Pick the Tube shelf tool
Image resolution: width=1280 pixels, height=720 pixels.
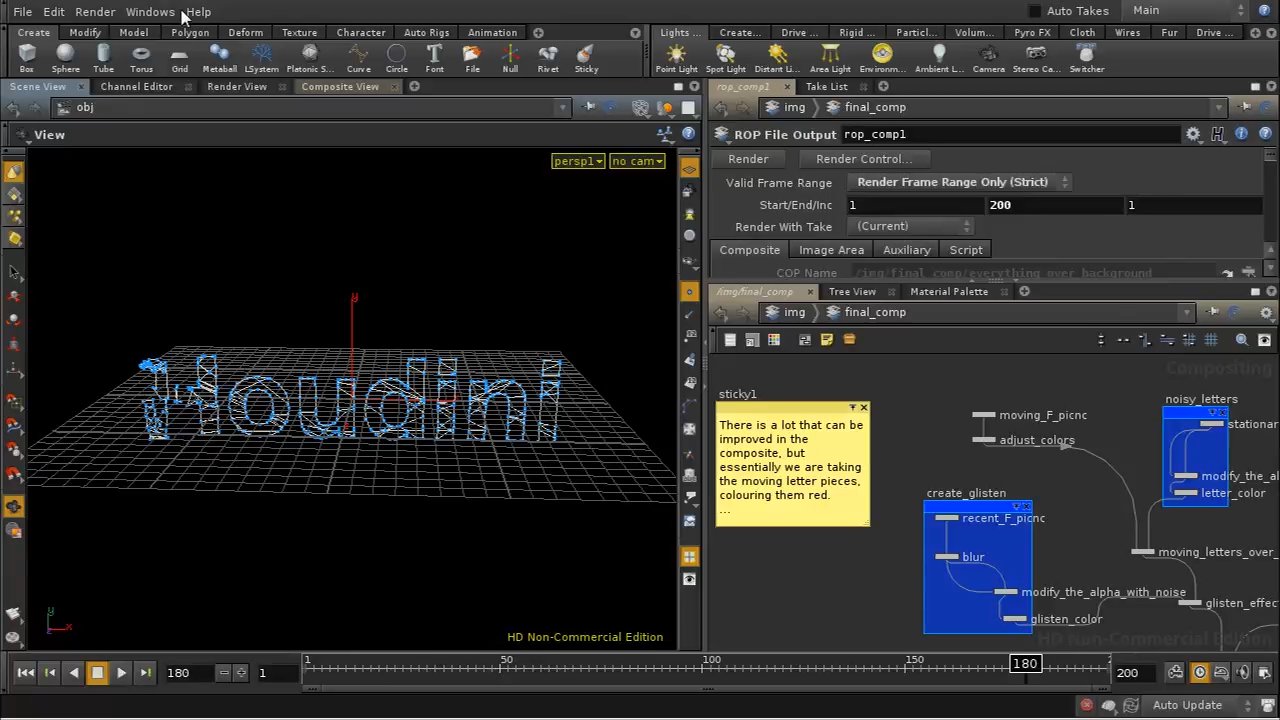coord(103,58)
